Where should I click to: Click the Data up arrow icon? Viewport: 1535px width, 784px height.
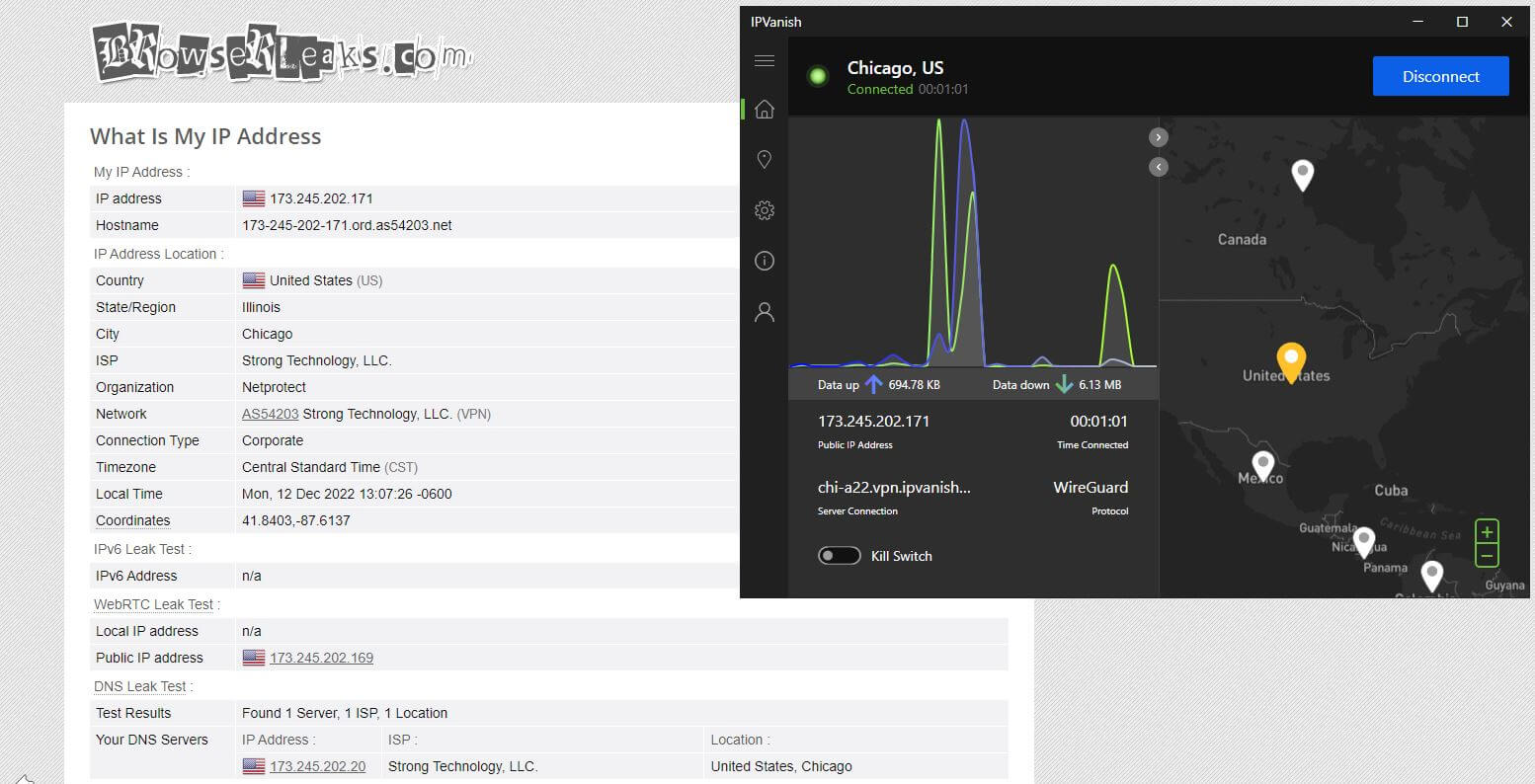click(x=873, y=384)
